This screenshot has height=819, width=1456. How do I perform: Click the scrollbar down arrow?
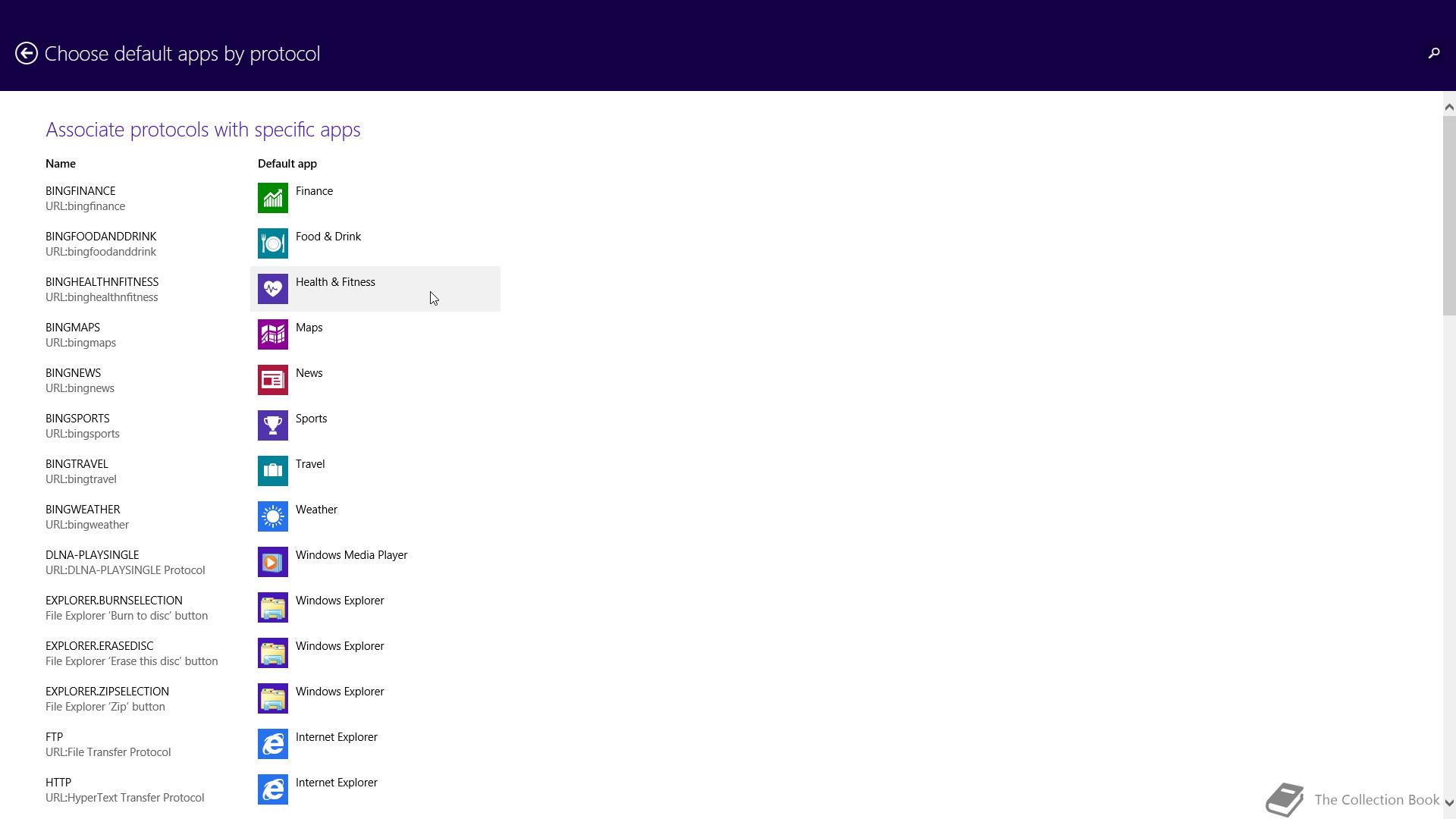click(1449, 803)
